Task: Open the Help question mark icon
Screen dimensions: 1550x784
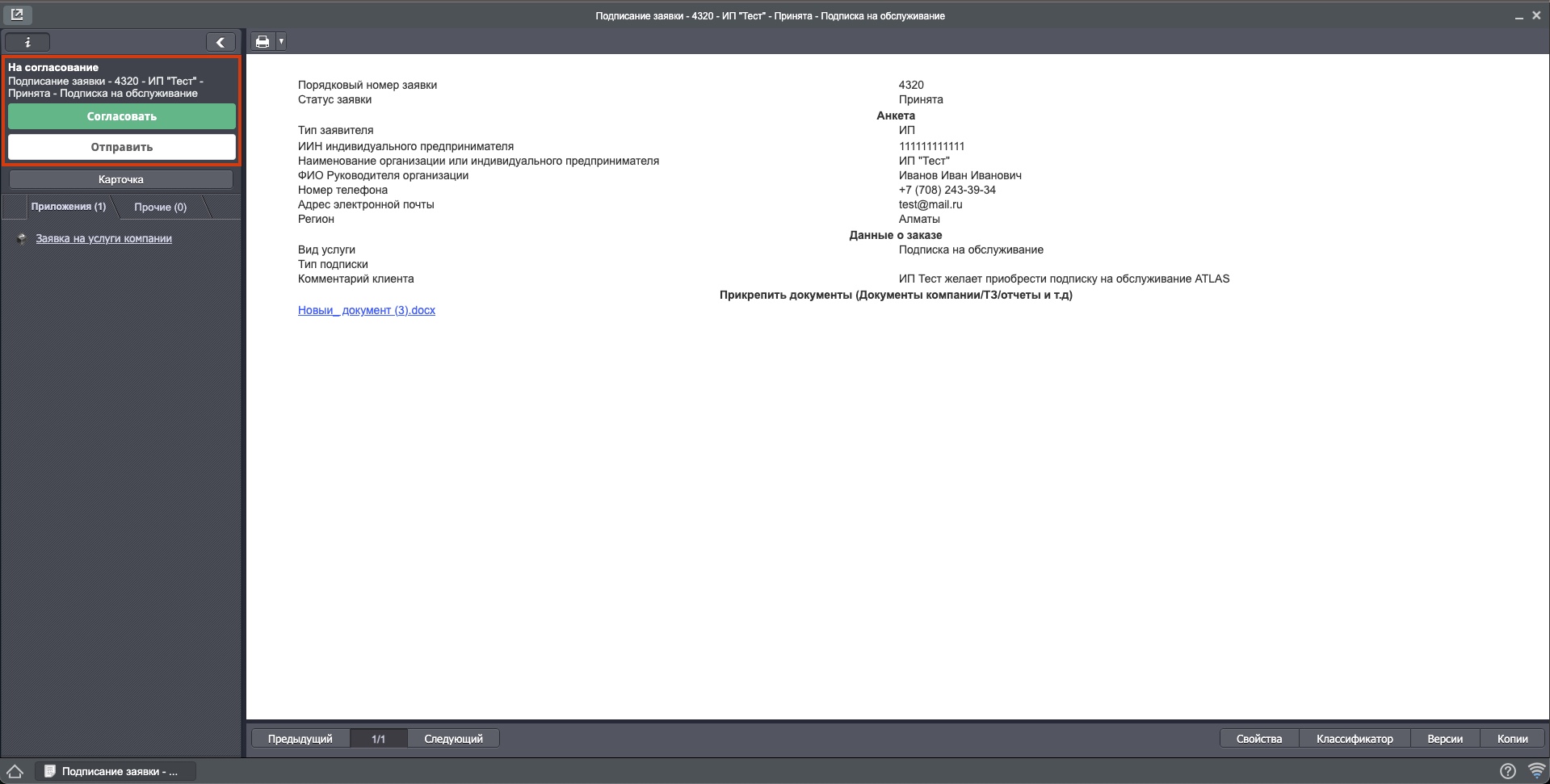Action: coord(1507,771)
